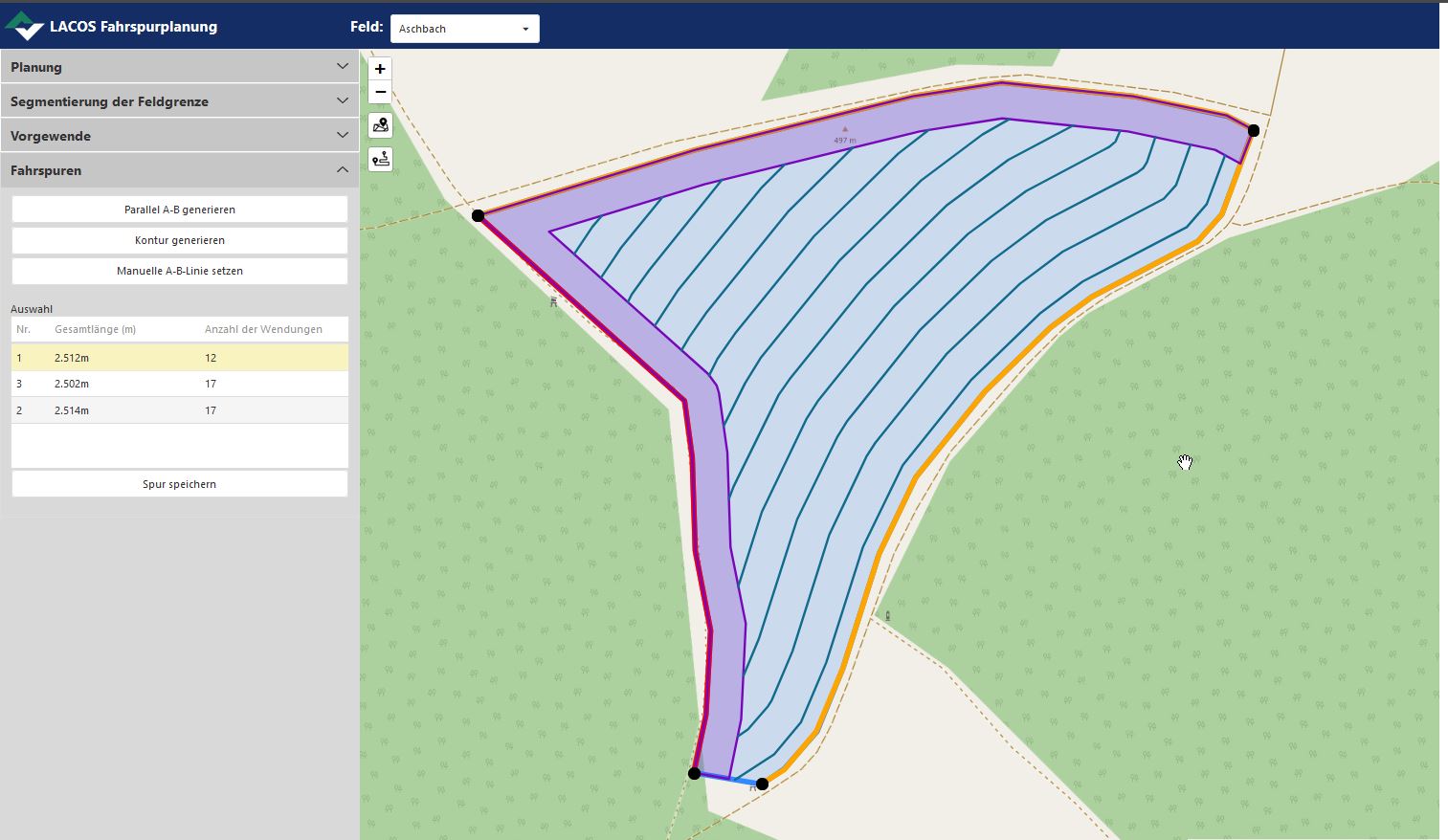Expand the Planung section
This screenshot has height=840, width=1448.
click(179, 67)
